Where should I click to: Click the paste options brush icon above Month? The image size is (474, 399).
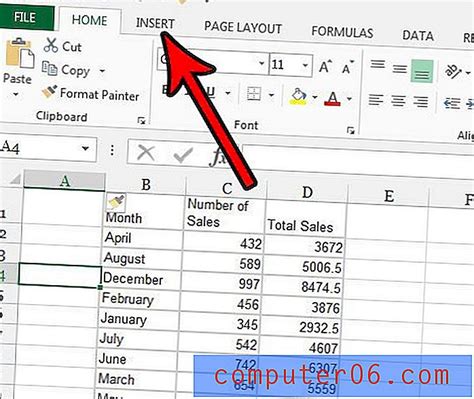click(x=116, y=202)
